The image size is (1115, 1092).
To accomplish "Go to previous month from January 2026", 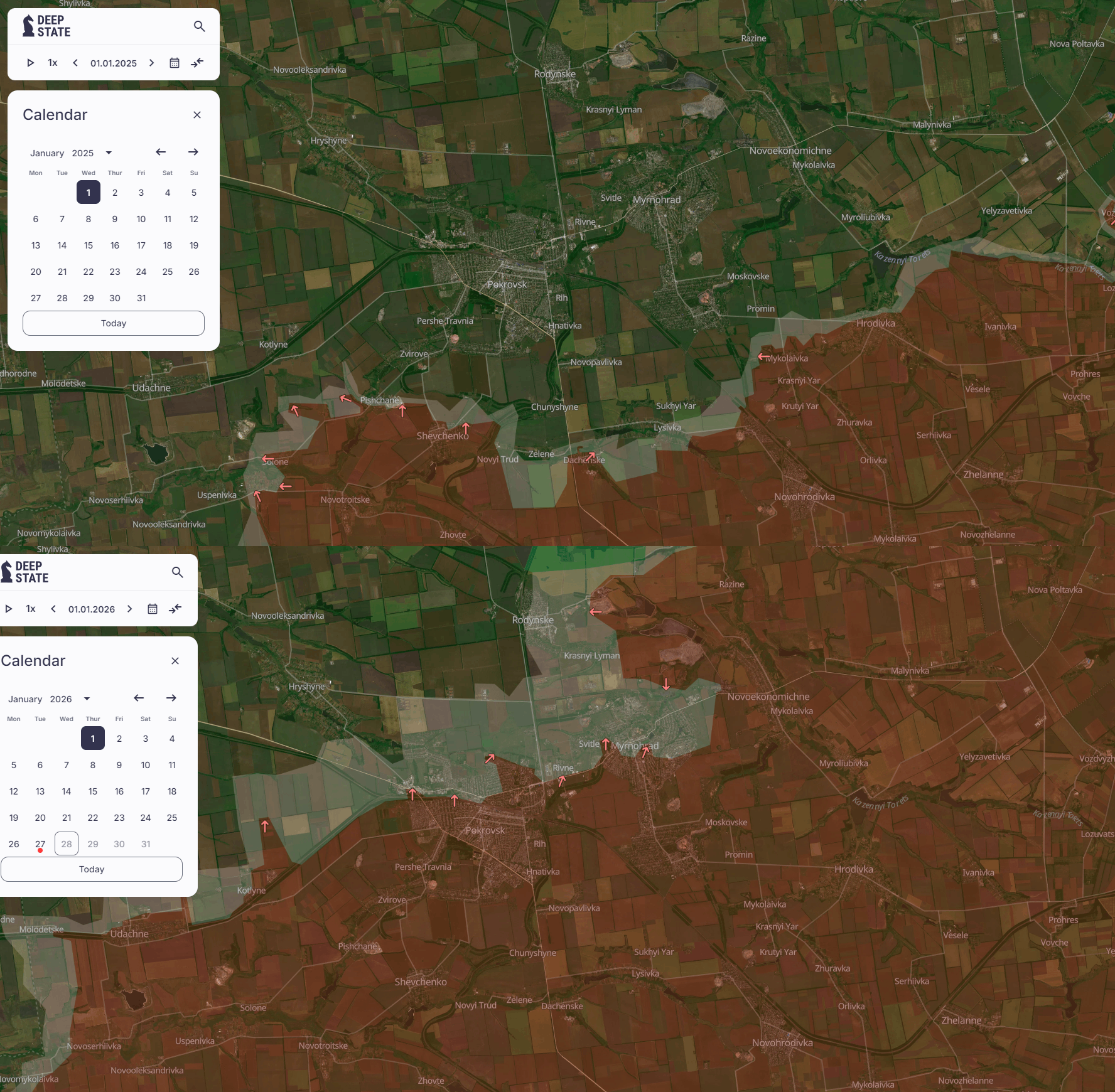I will (139, 698).
